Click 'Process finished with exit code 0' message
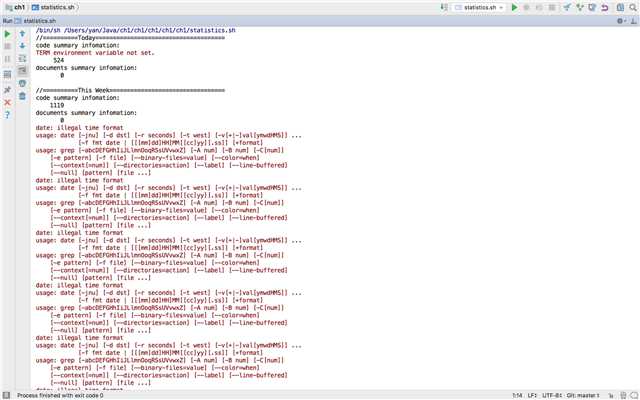 click(60, 395)
